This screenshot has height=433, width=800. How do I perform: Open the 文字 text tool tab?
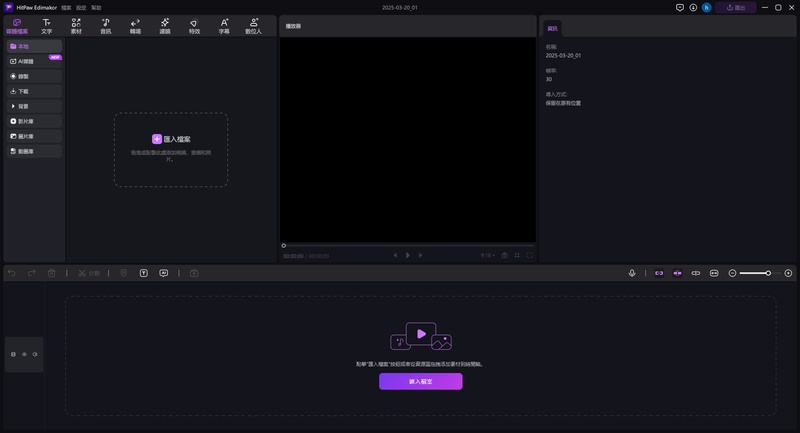46,26
